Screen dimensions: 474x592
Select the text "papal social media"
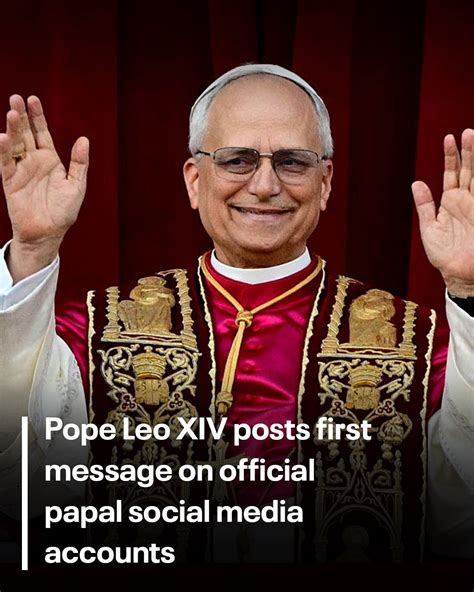[x=174, y=513]
